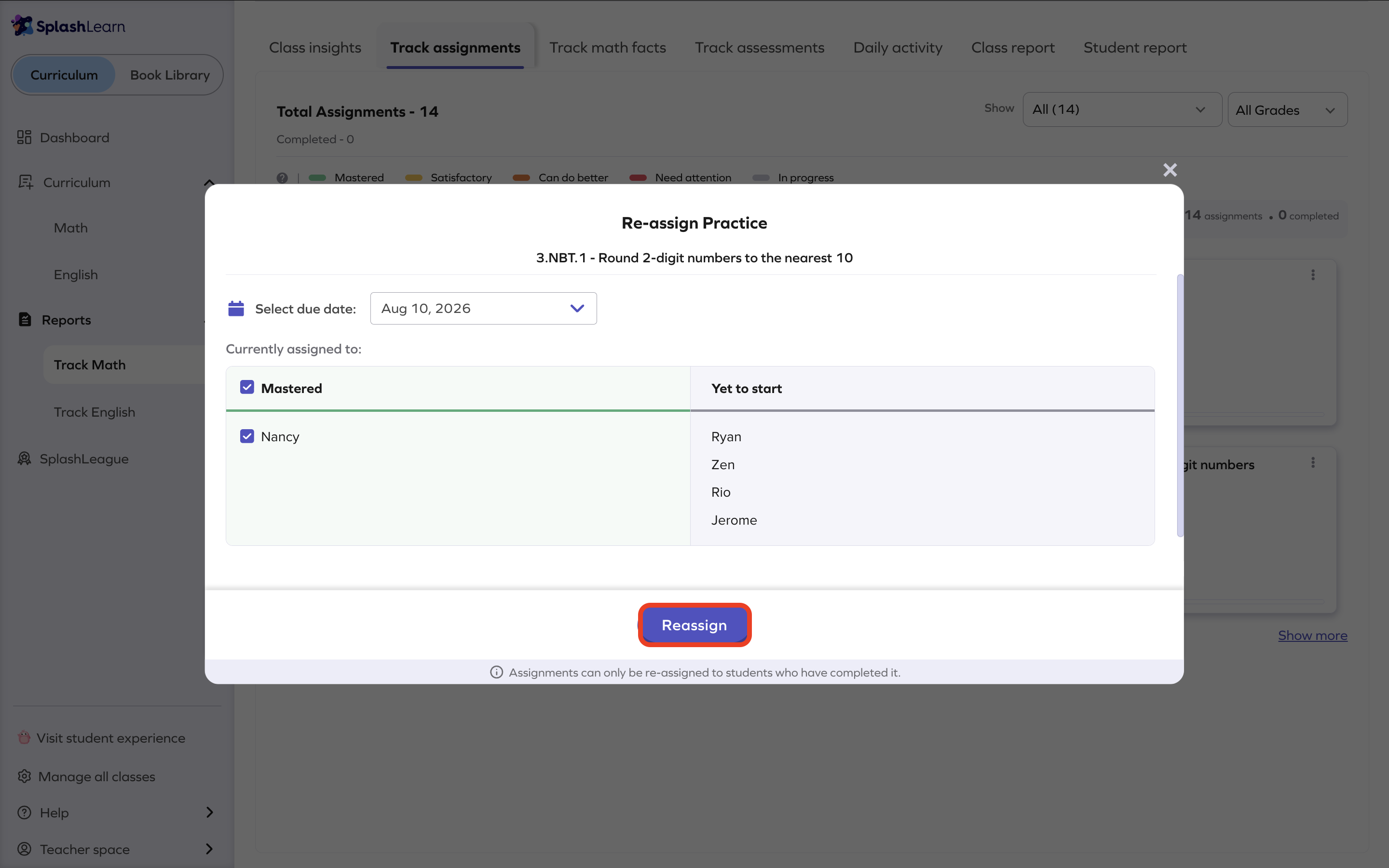Image resolution: width=1389 pixels, height=868 pixels.
Task: Click the SplashLeague badge icon
Action: 24,459
